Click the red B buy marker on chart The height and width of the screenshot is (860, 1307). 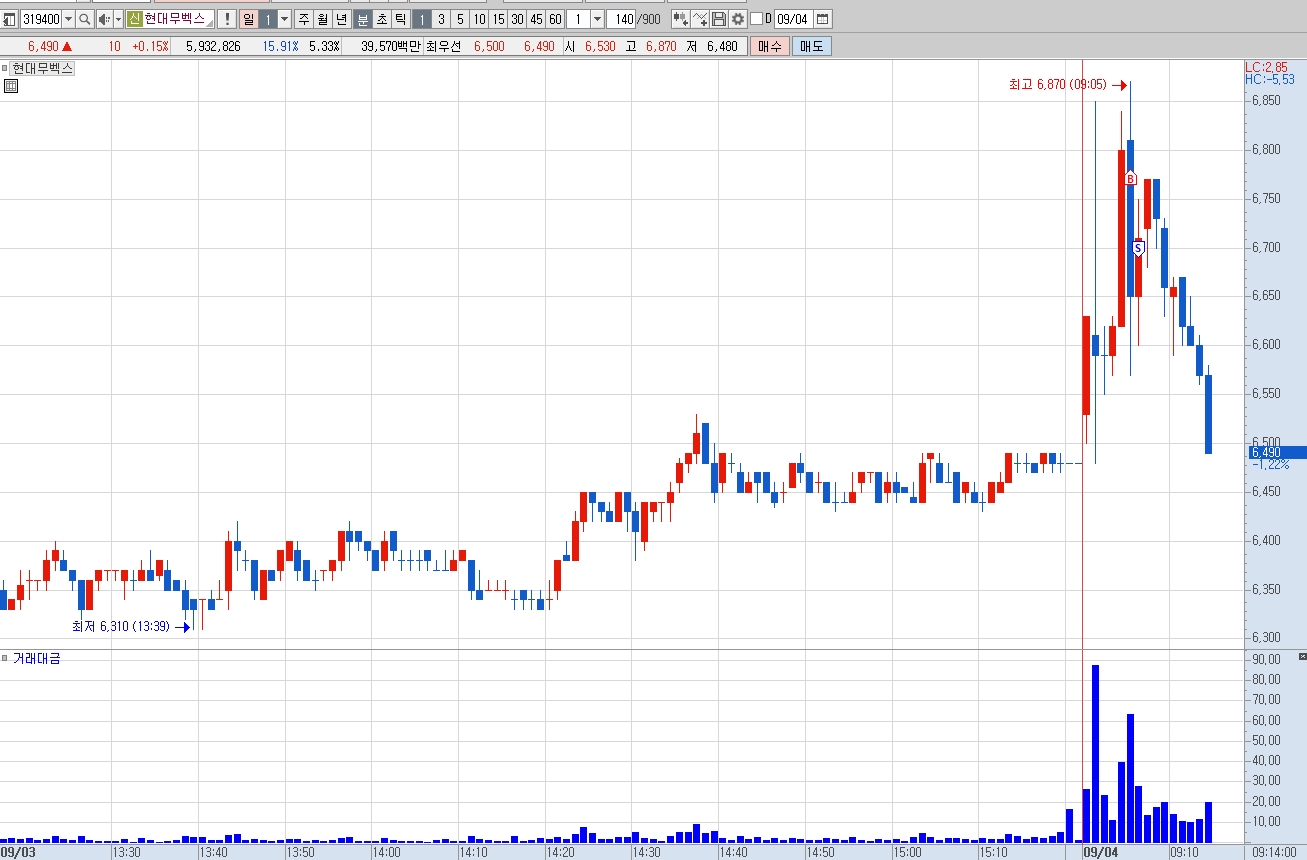pos(1130,178)
